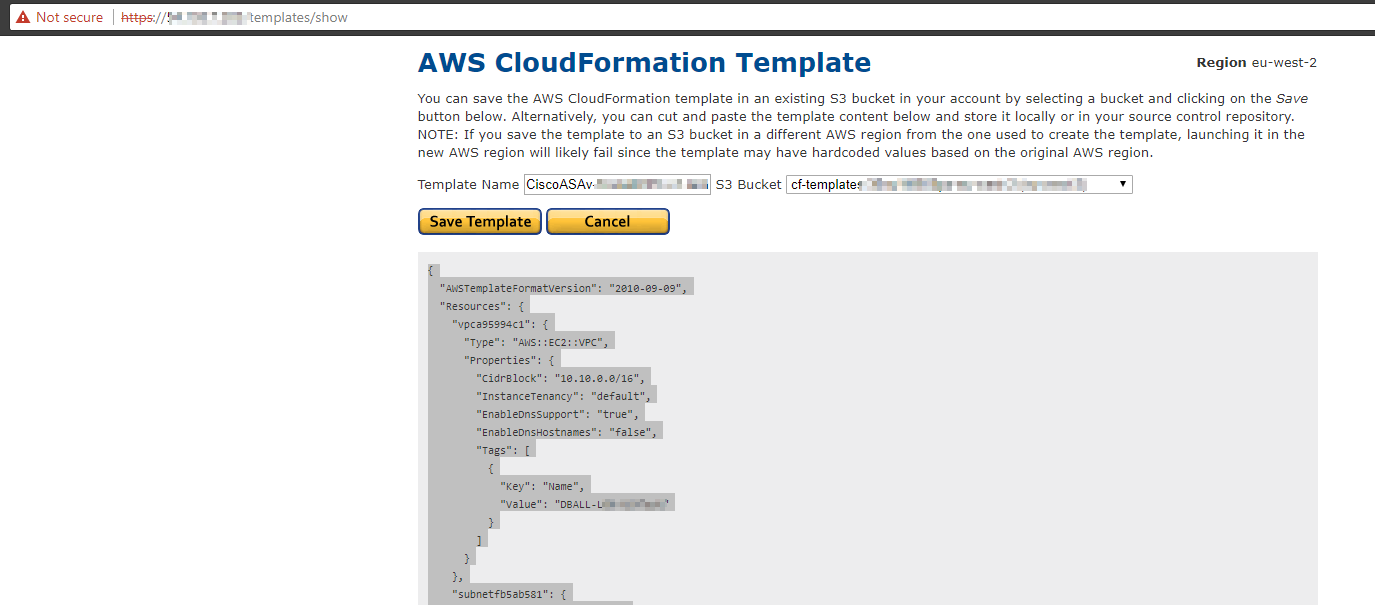The height and width of the screenshot is (605, 1375).
Task: Click the "Value": "DBALL-L..." line
Action: pyautogui.click(x=587, y=504)
